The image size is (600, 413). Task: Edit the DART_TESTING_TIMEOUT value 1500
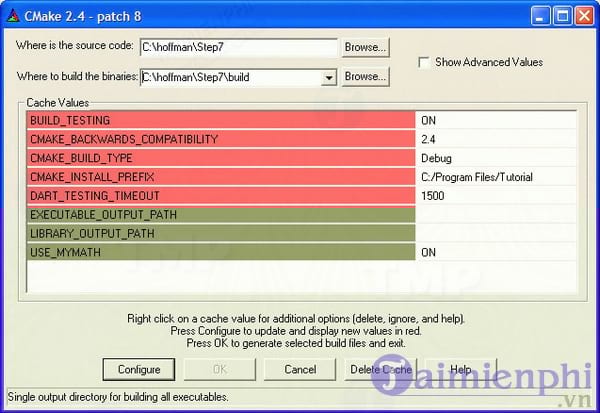click(x=496, y=196)
